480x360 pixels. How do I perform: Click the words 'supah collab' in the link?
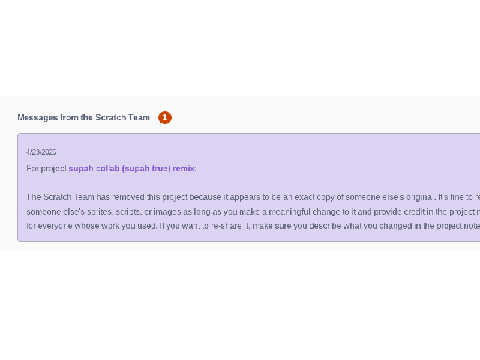[x=94, y=168]
